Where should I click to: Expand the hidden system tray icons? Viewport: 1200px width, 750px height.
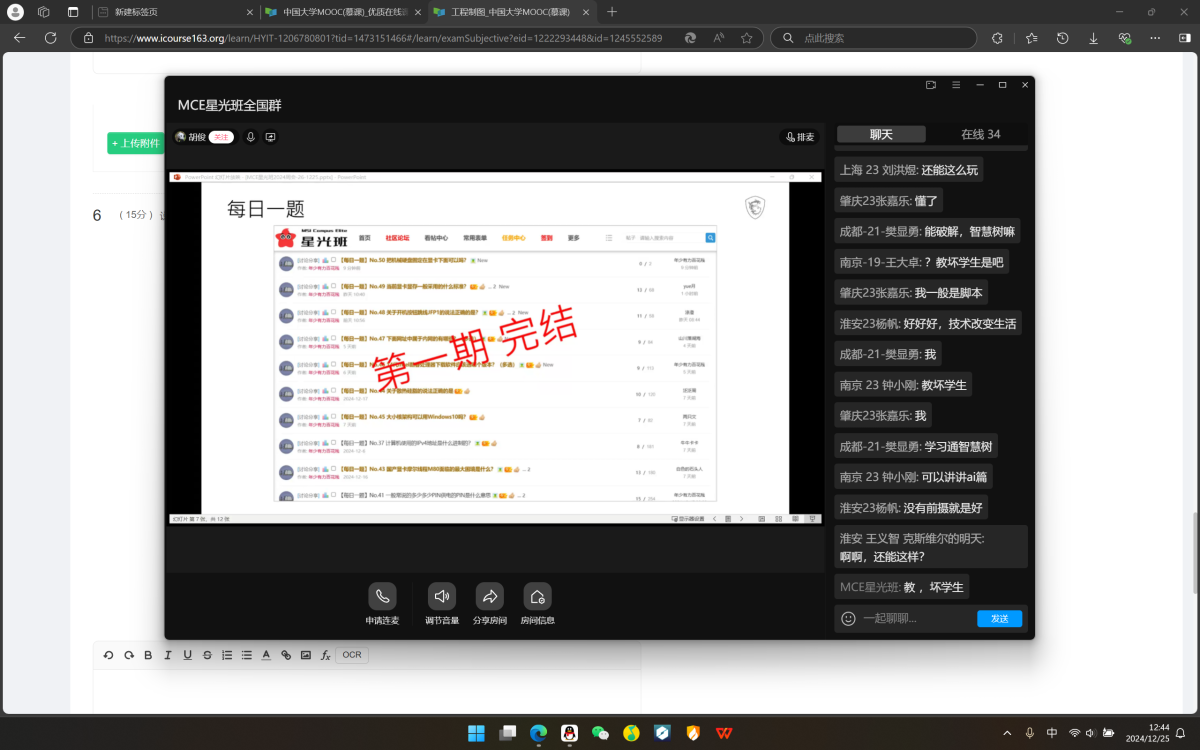click(1005, 733)
